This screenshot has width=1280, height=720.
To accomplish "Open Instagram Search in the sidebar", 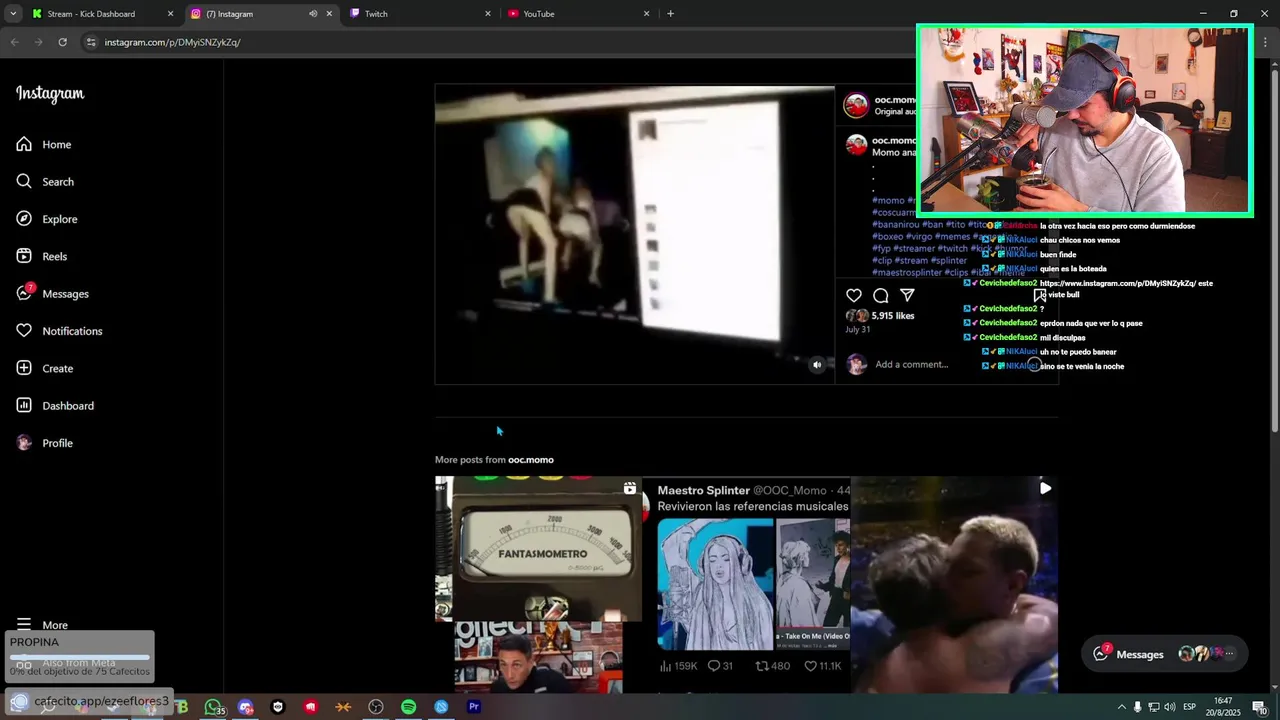I will (45, 182).
